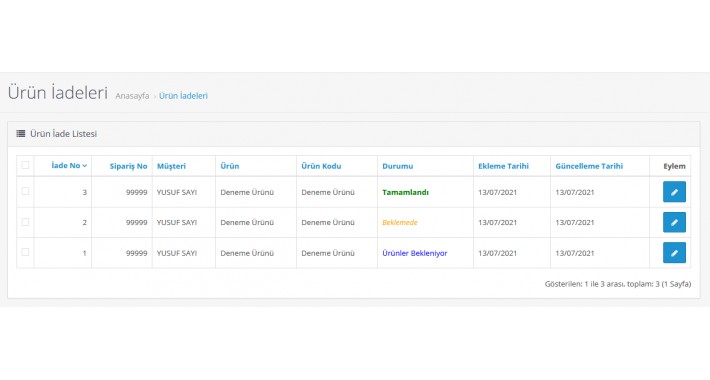
Task: Click YUSUF SAYI in Ürünler Bekleniyor row
Action: [177, 253]
